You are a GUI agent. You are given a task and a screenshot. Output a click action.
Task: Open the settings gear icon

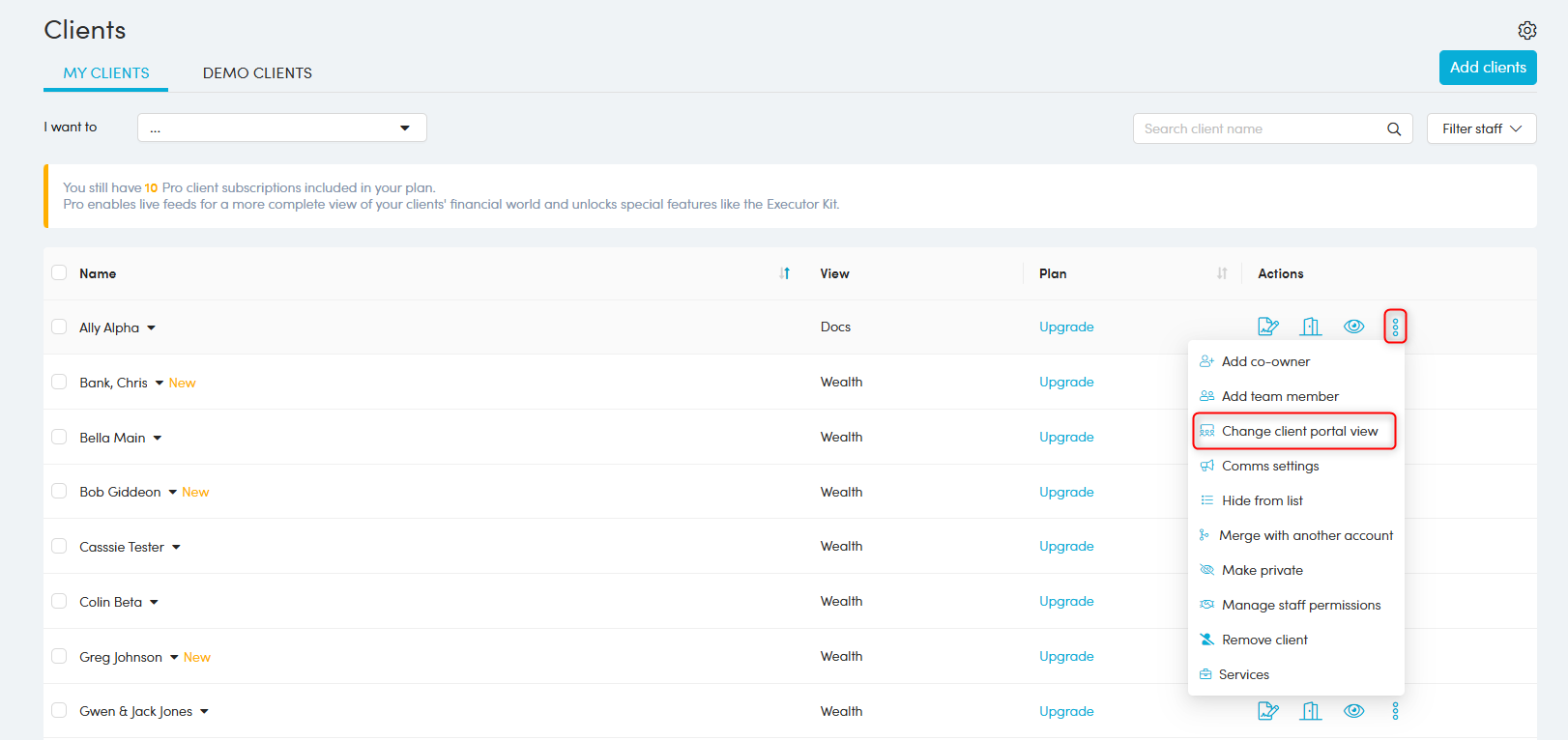(x=1526, y=31)
